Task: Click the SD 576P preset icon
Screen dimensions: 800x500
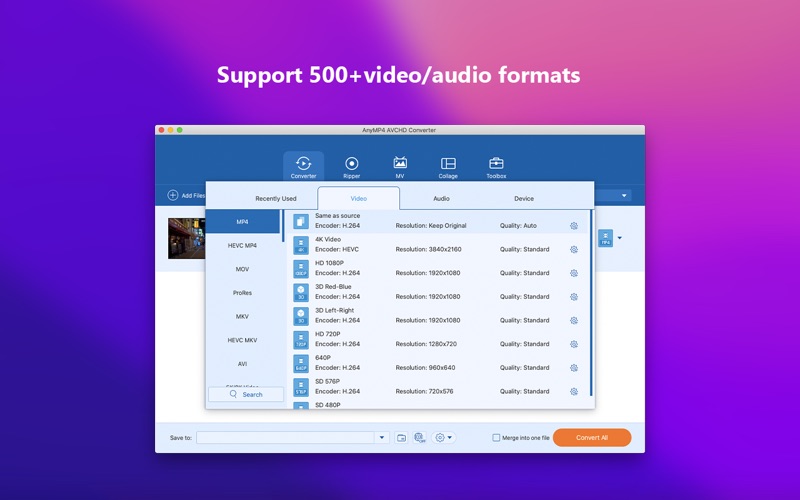Action: (x=301, y=387)
